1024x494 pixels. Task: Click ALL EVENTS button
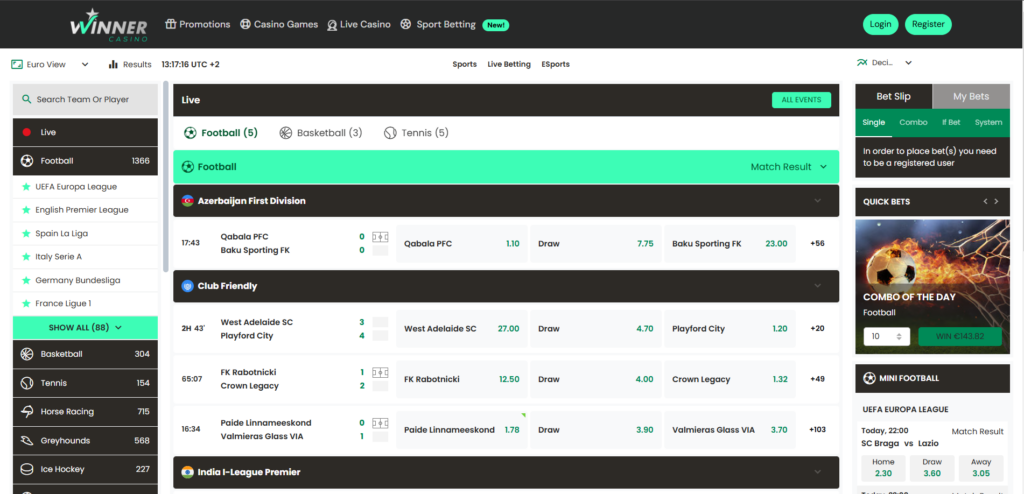click(x=801, y=100)
